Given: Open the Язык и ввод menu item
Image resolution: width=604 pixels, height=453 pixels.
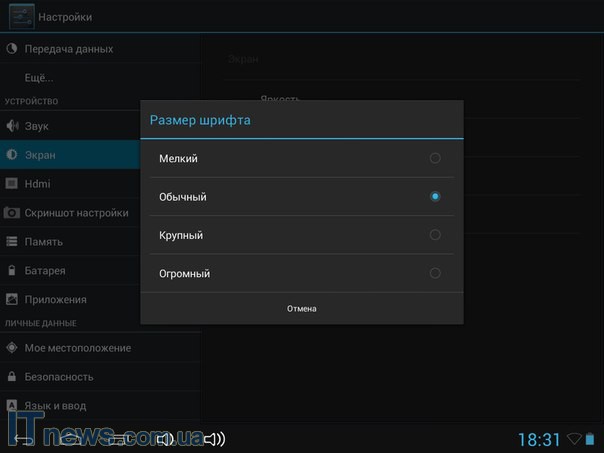Looking at the screenshot, I should pyautogui.click(x=55, y=406).
